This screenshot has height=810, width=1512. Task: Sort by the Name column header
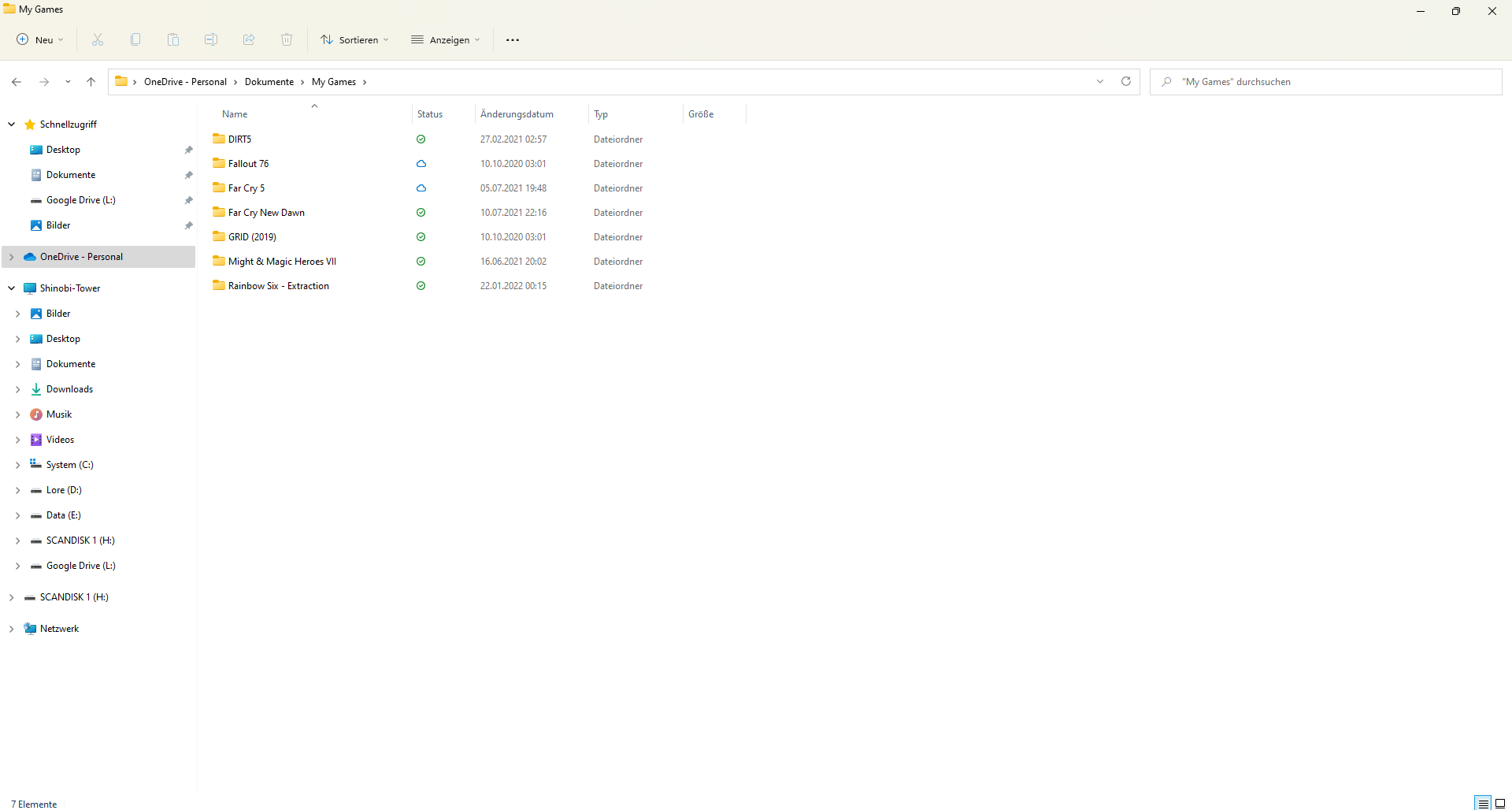pos(235,114)
